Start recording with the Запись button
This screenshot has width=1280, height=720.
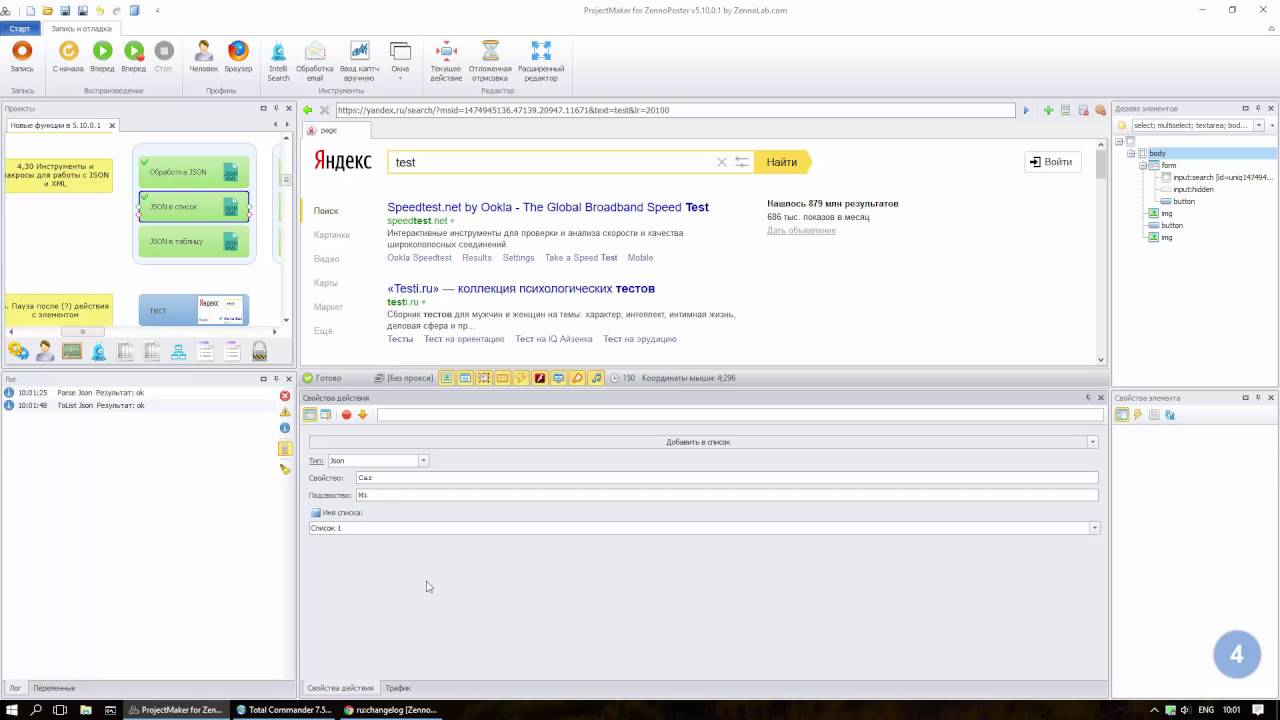pos(22,57)
